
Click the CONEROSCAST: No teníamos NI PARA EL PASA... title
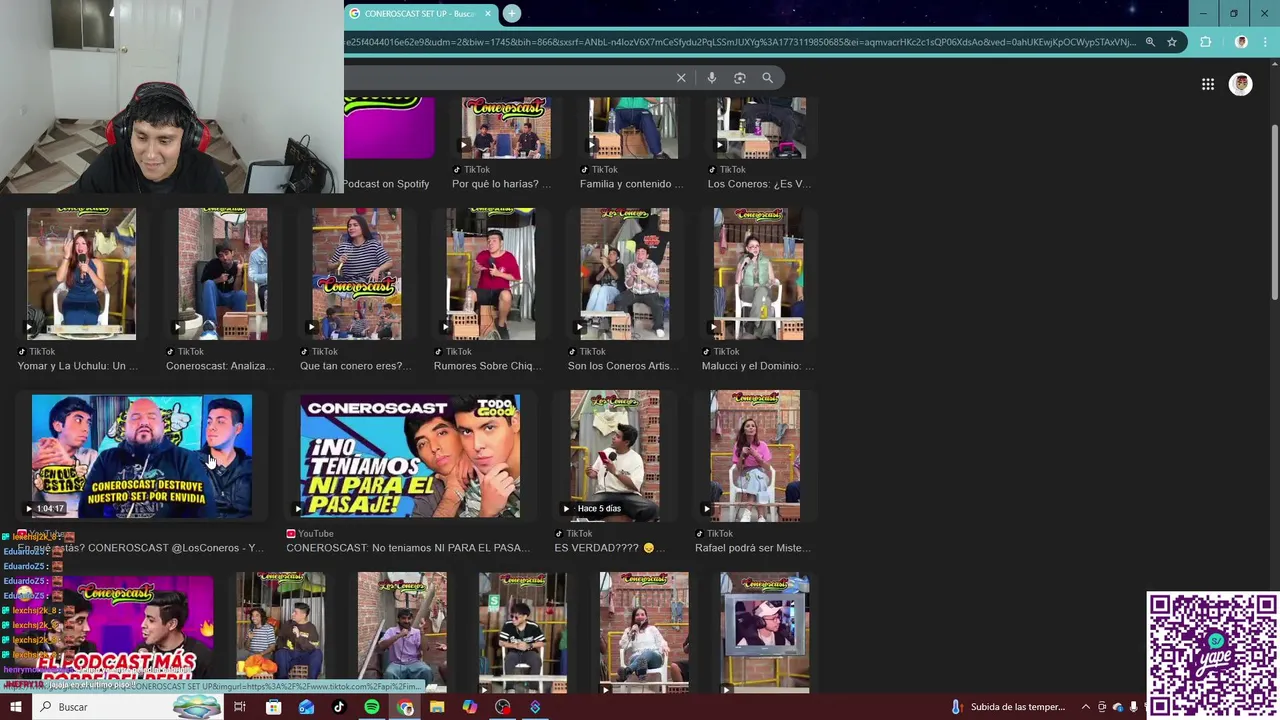coord(408,548)
